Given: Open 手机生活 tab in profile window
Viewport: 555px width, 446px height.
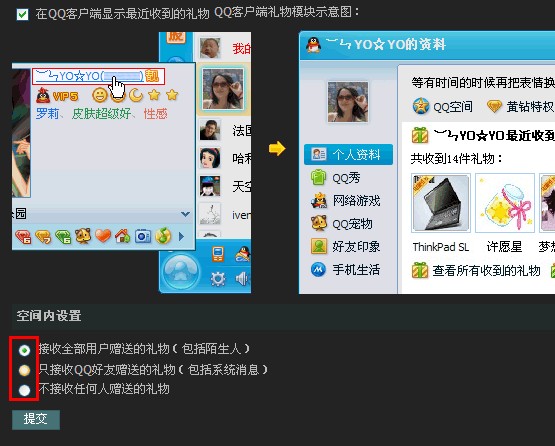Looking at the screenshot, I should tap(346, 270).
